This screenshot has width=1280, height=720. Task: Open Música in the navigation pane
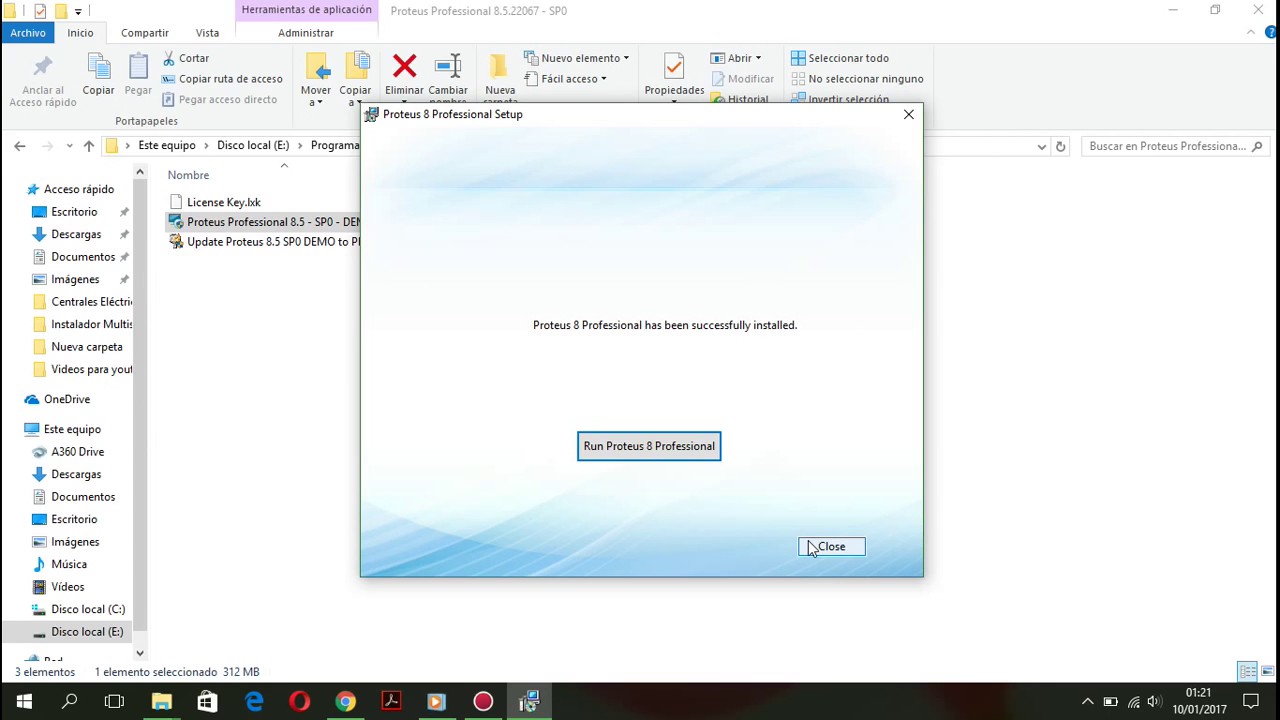(69, 564)
